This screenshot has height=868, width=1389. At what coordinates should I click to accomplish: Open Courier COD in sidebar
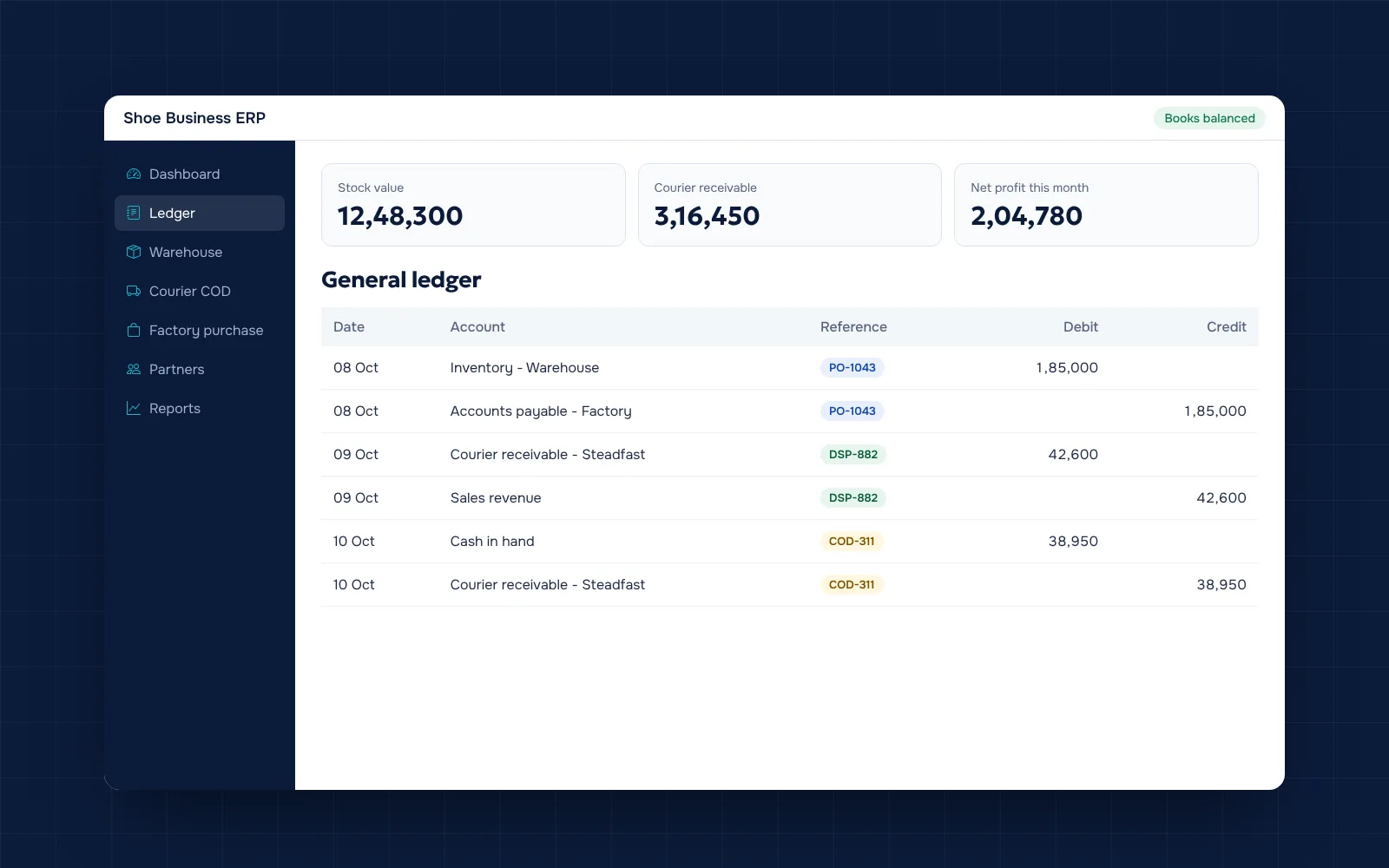200,291
